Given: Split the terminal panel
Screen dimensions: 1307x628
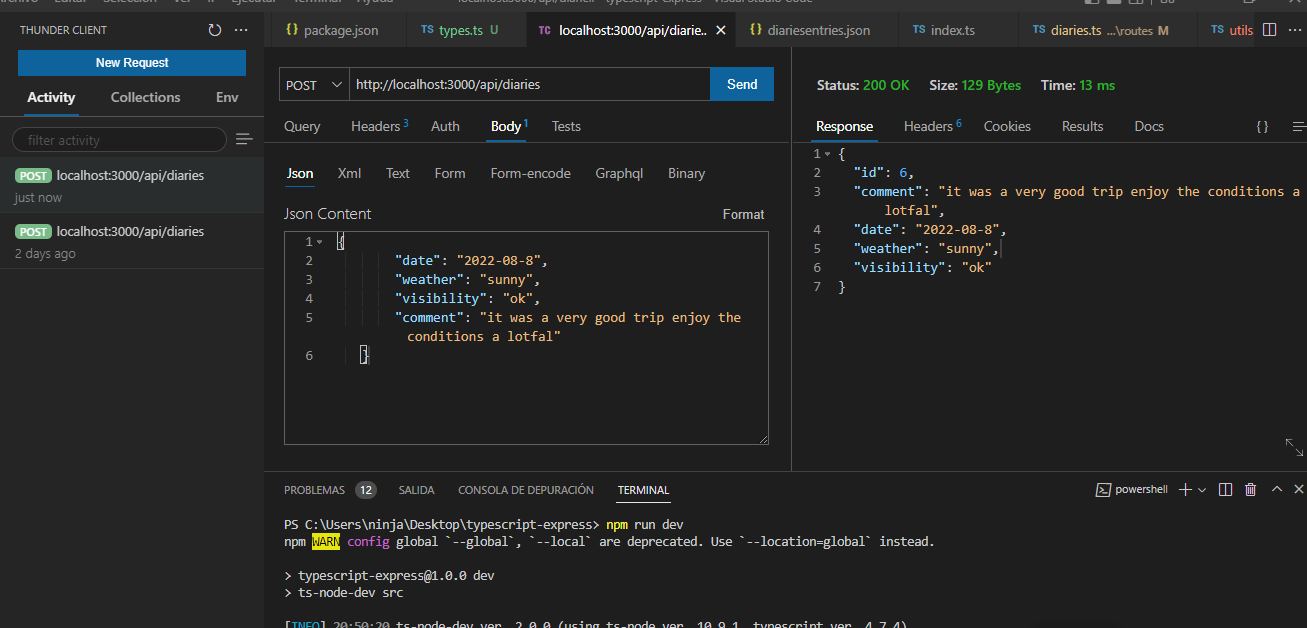Looking at the screenshot, I should pyautogui.click(x=1226, y=489).
